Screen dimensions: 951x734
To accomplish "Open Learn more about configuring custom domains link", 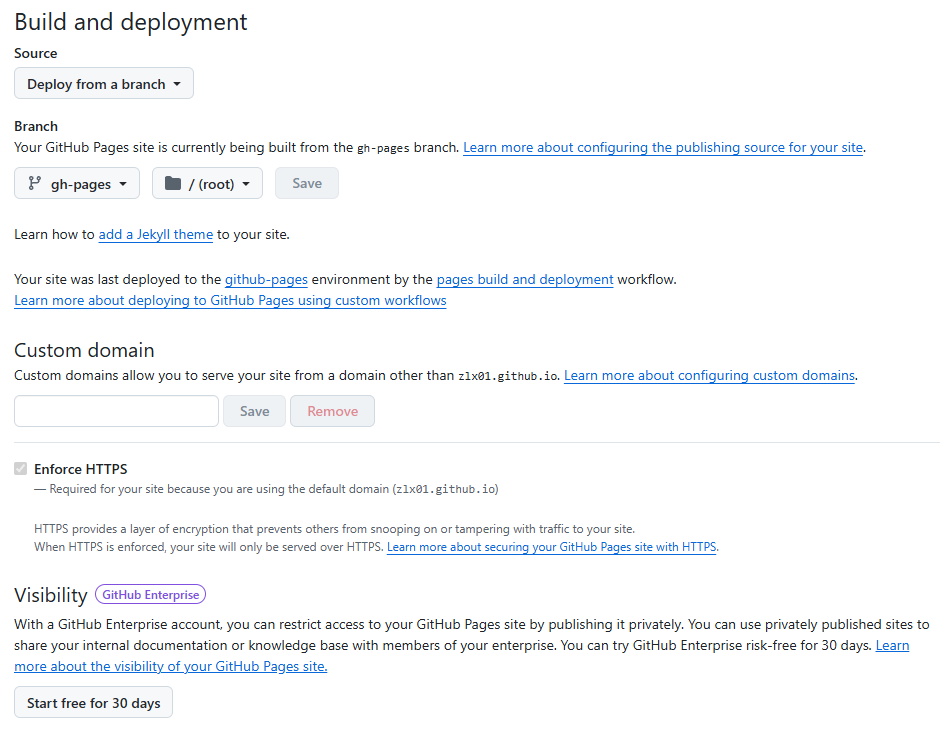I will (710, 375).
